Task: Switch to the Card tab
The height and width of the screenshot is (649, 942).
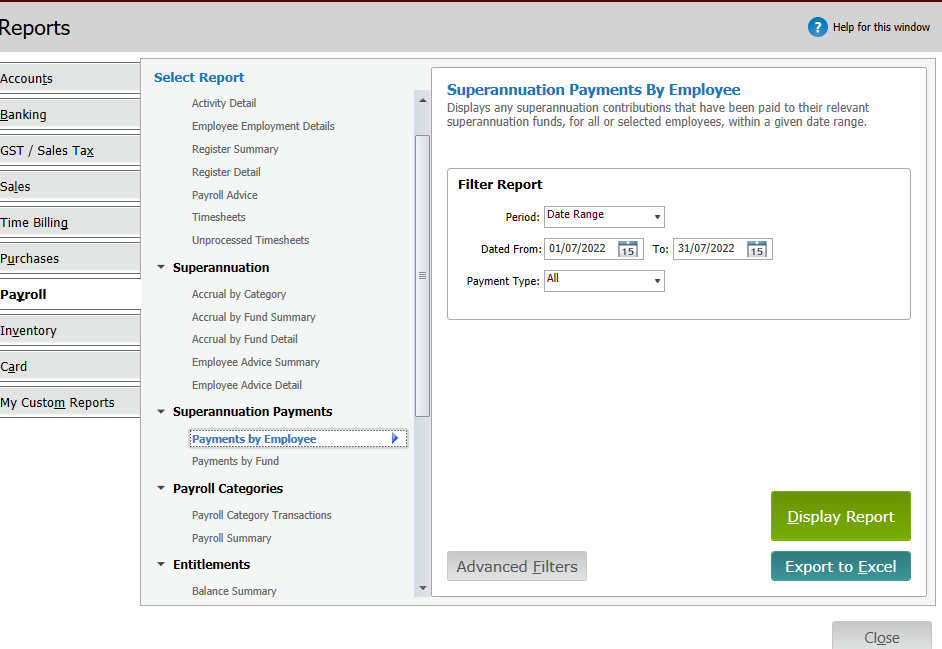Action: (70, 367)
